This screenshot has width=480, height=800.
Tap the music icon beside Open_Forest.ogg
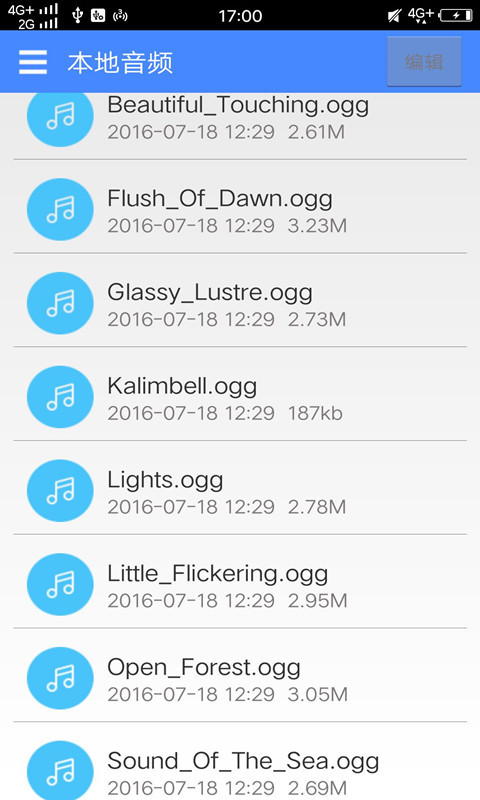(x=60, y=678)
